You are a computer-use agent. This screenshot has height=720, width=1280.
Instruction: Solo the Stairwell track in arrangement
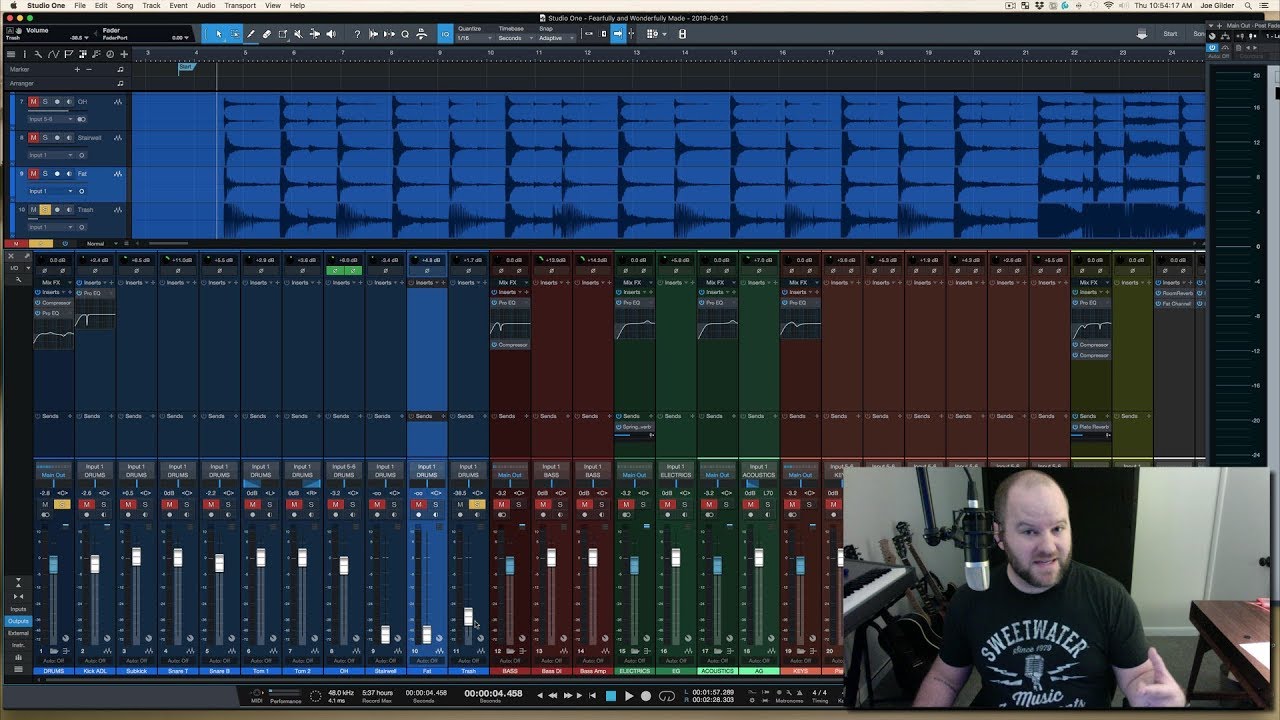[x=45, y=138]
